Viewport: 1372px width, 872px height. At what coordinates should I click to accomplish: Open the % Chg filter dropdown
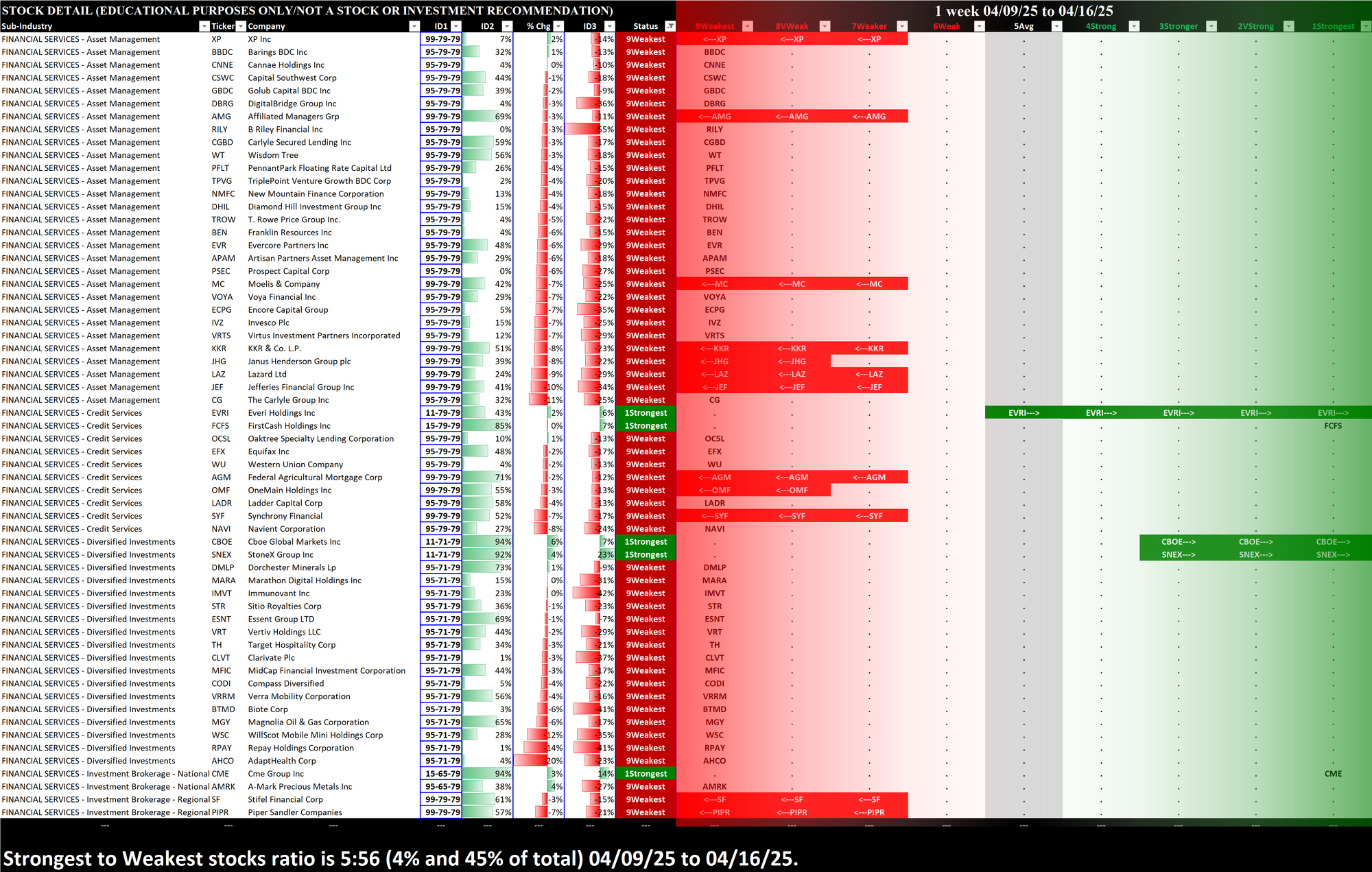tap(558, 26)
